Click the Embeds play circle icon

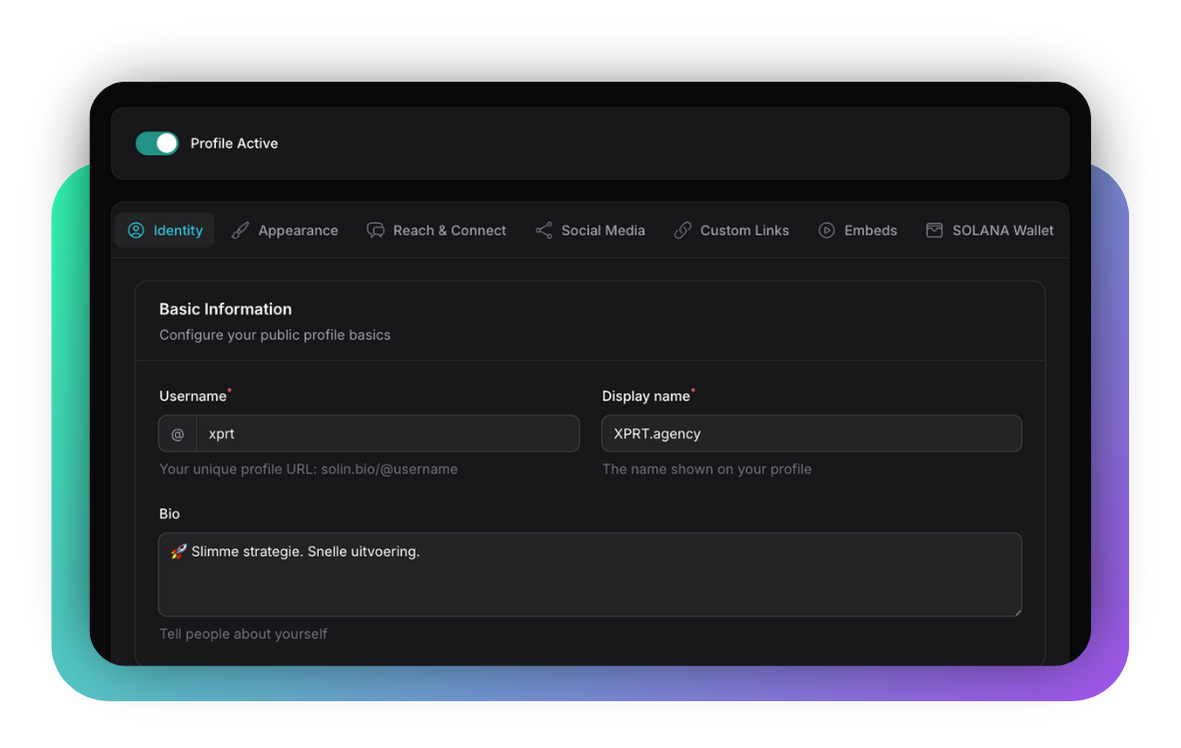tap(827, 230)
